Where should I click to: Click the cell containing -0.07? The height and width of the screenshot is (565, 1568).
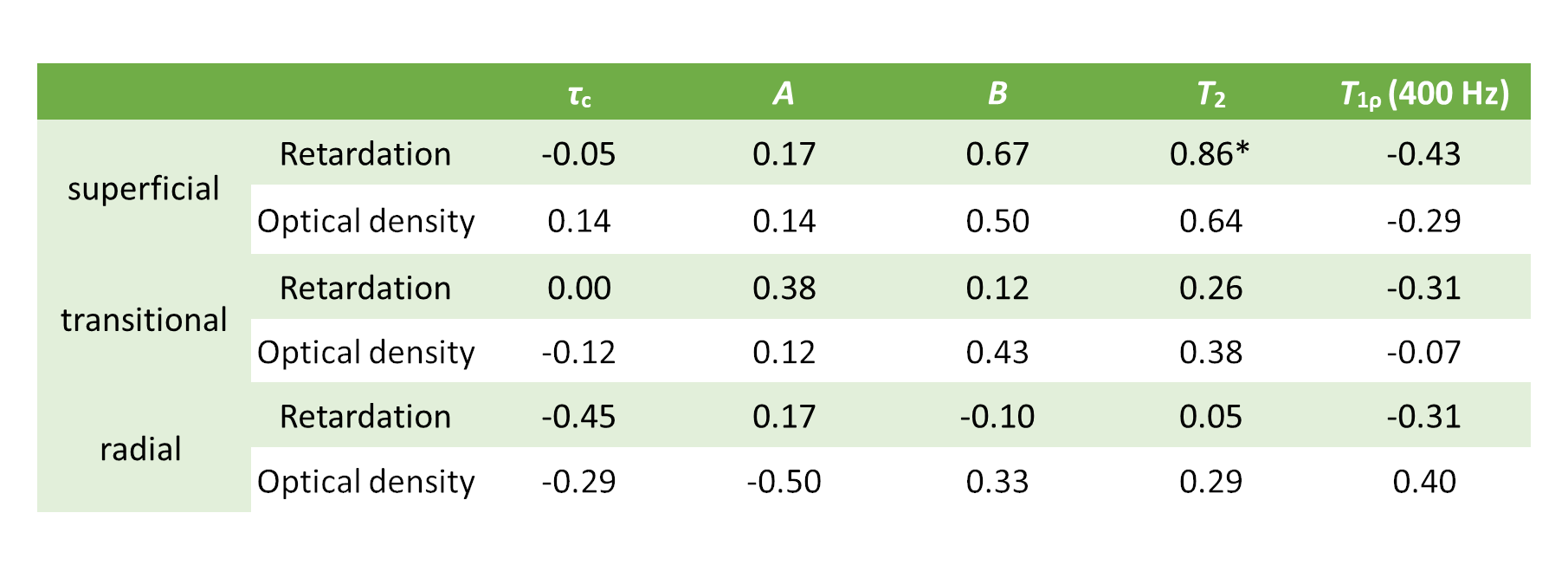click(1424, 353)
